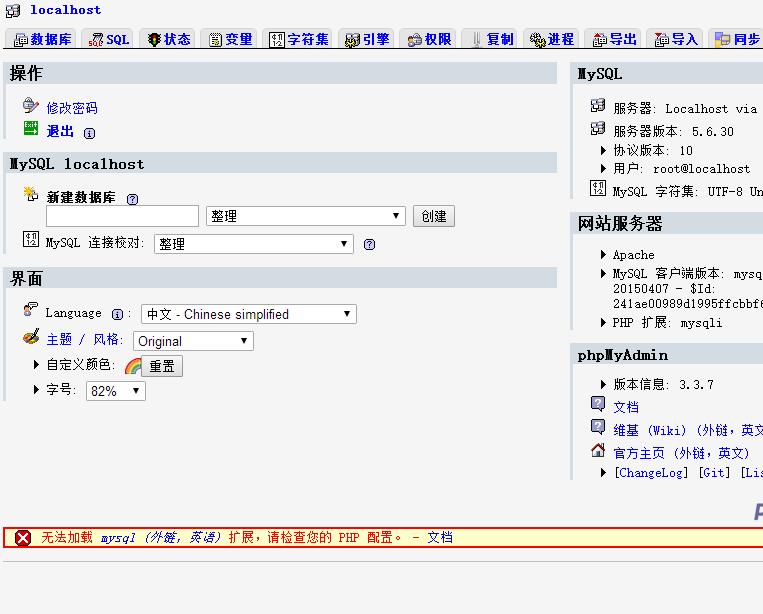Screen dimensions: 763x614
Task: Open the 进程 (Processes) tab
Action: point(552,39)
